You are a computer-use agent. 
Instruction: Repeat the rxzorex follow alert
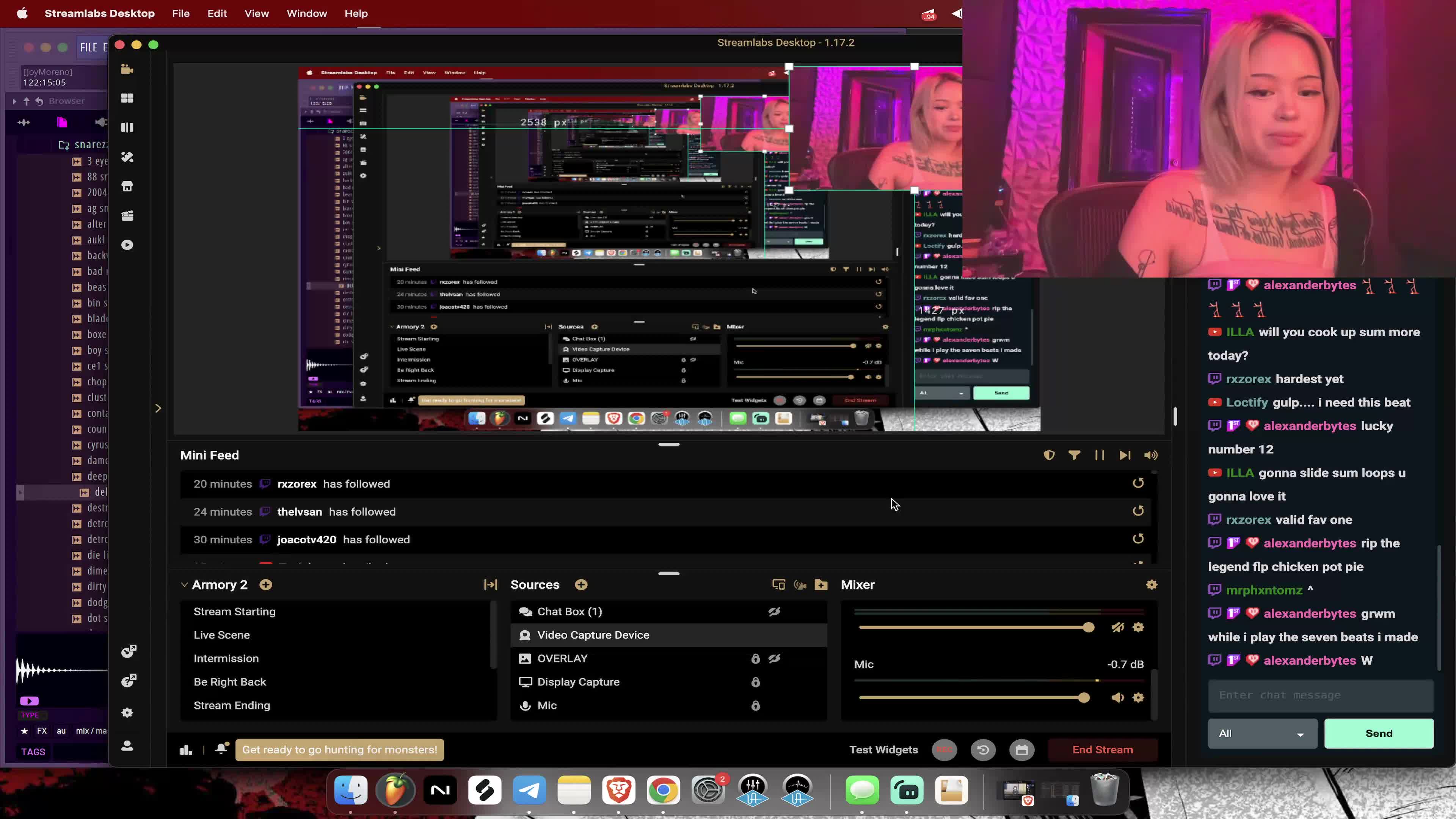(x=1138, y=483)
